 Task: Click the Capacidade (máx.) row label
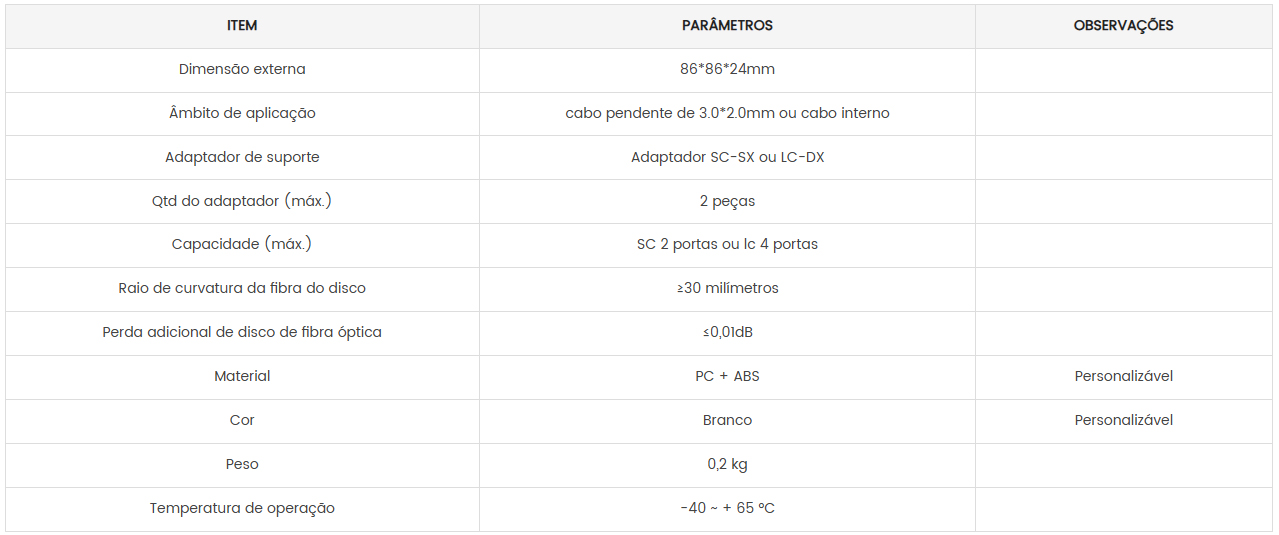[242, 244]
